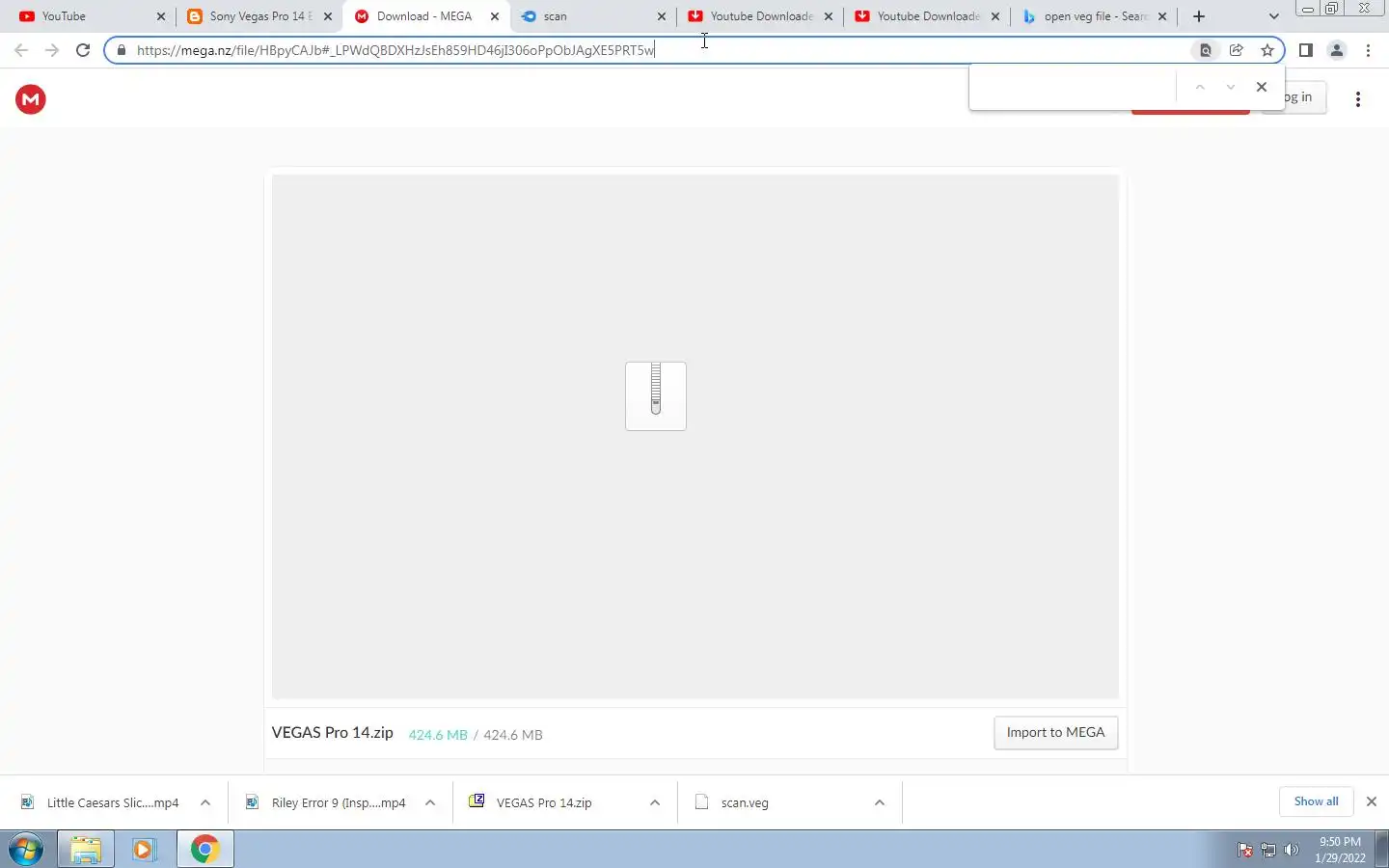Image resolution: width=1389 pixels, height=868 pixels.
Task: Open MEGA page three-dot menu
Action: [1358, 98]
